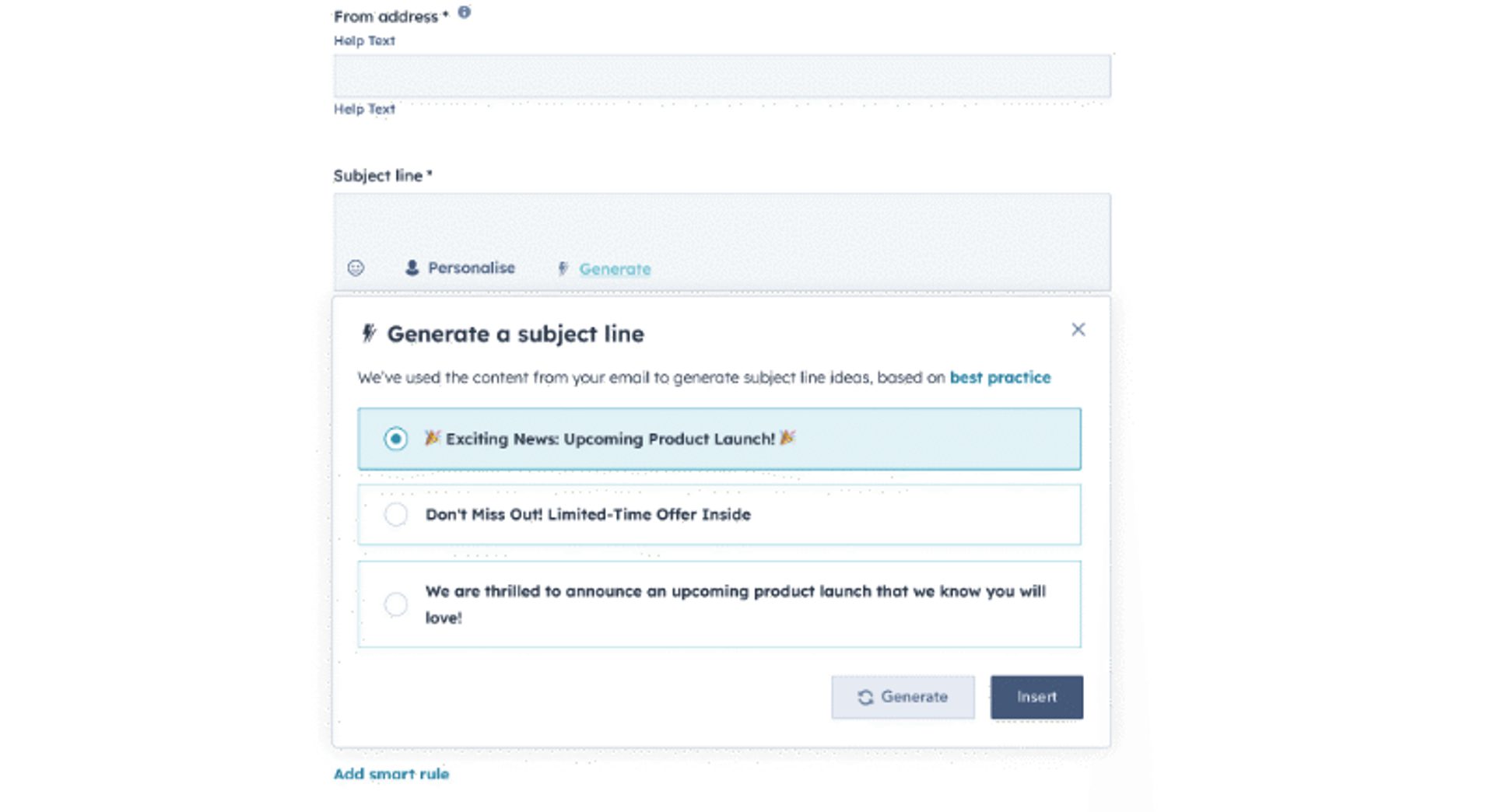
Task: Select the Exciting News subject line option
Action: tap(395, 439)
